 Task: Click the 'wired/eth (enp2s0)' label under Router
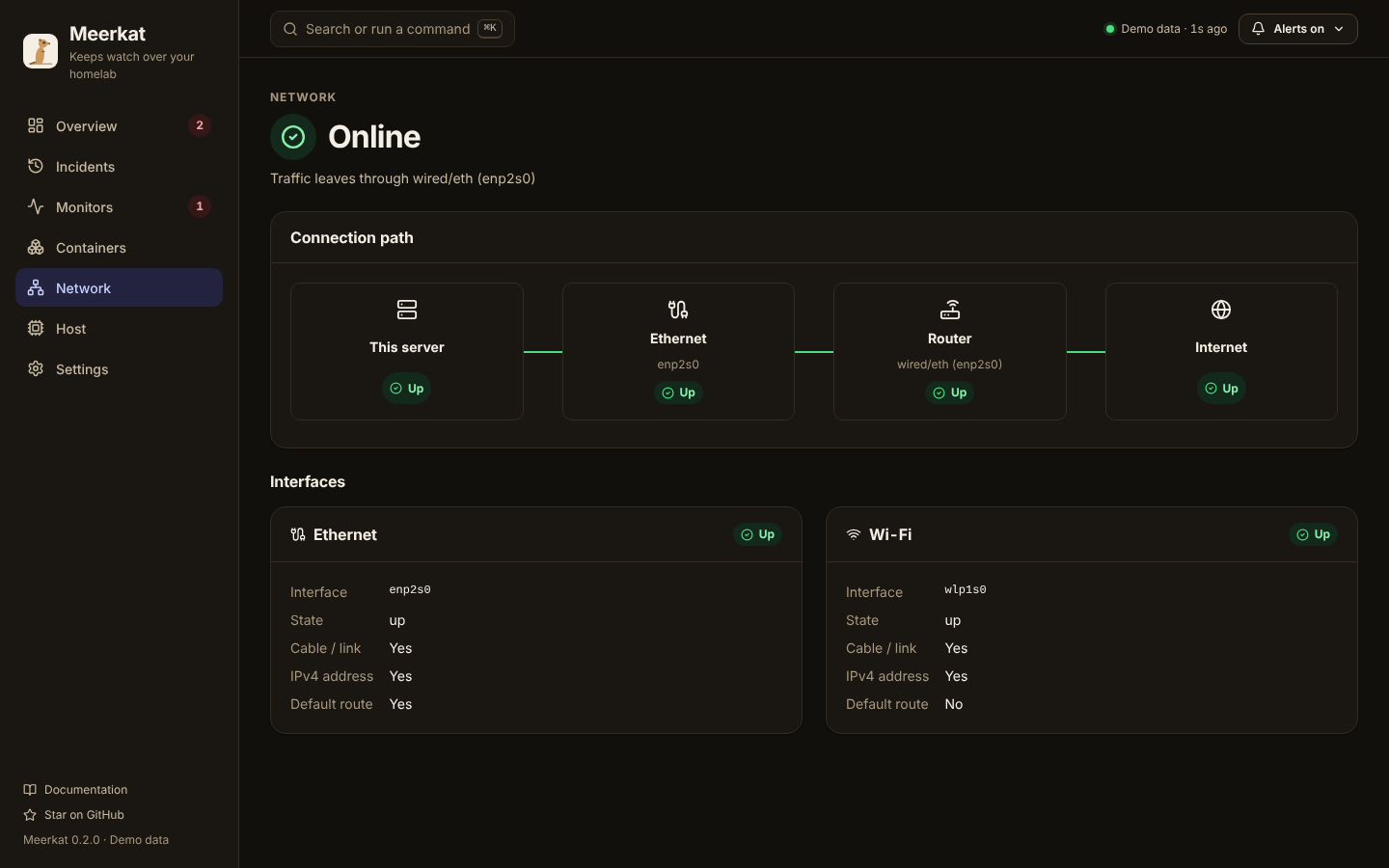point(950,365)
